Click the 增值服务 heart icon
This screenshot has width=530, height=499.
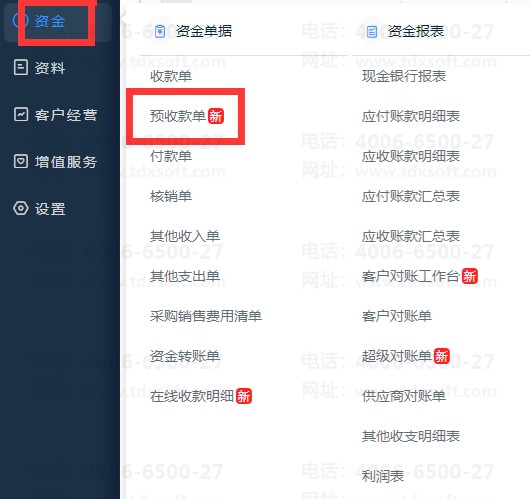(21, 161)
